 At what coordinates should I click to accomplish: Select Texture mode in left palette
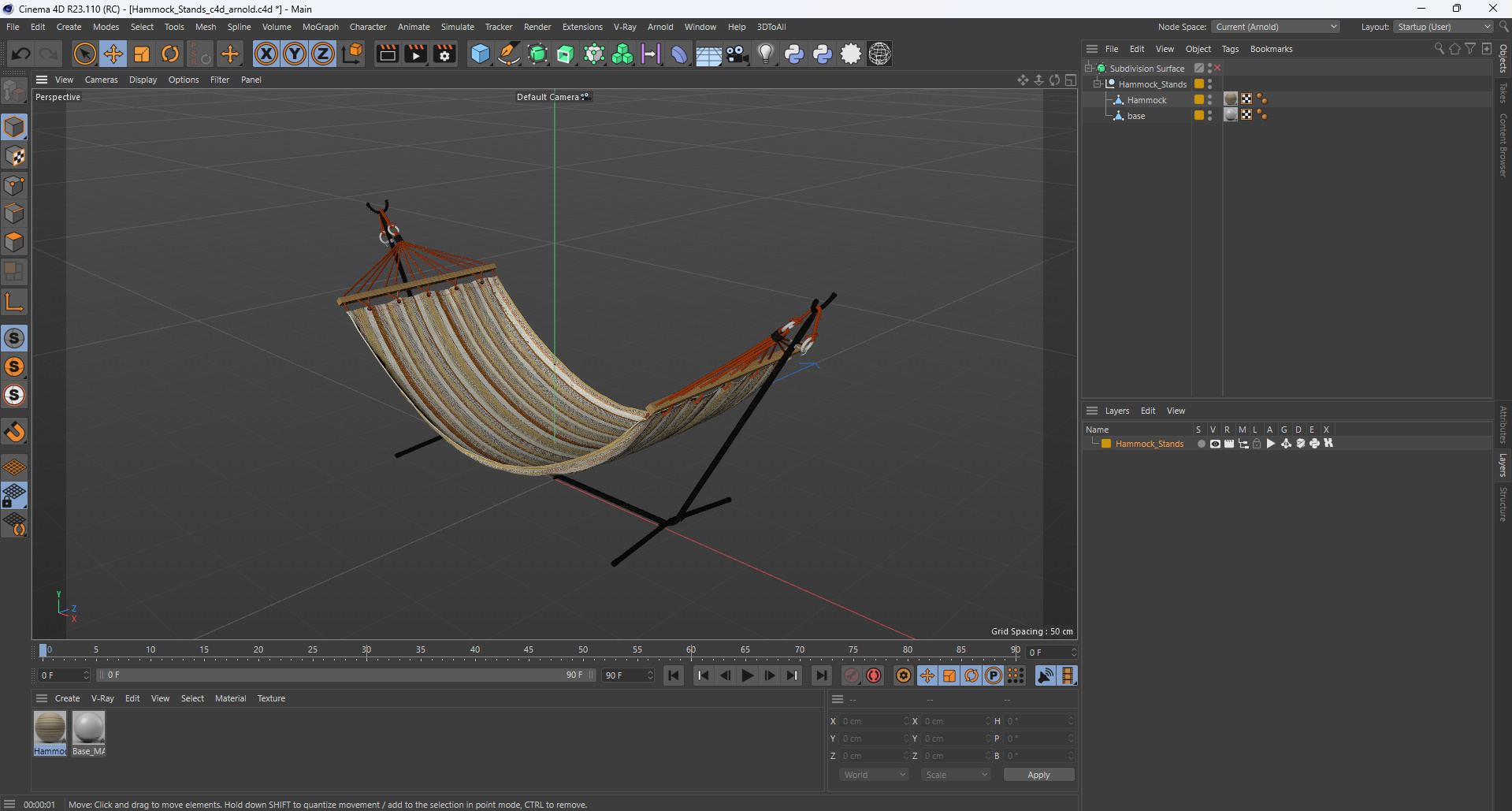(x=14, y=156)
